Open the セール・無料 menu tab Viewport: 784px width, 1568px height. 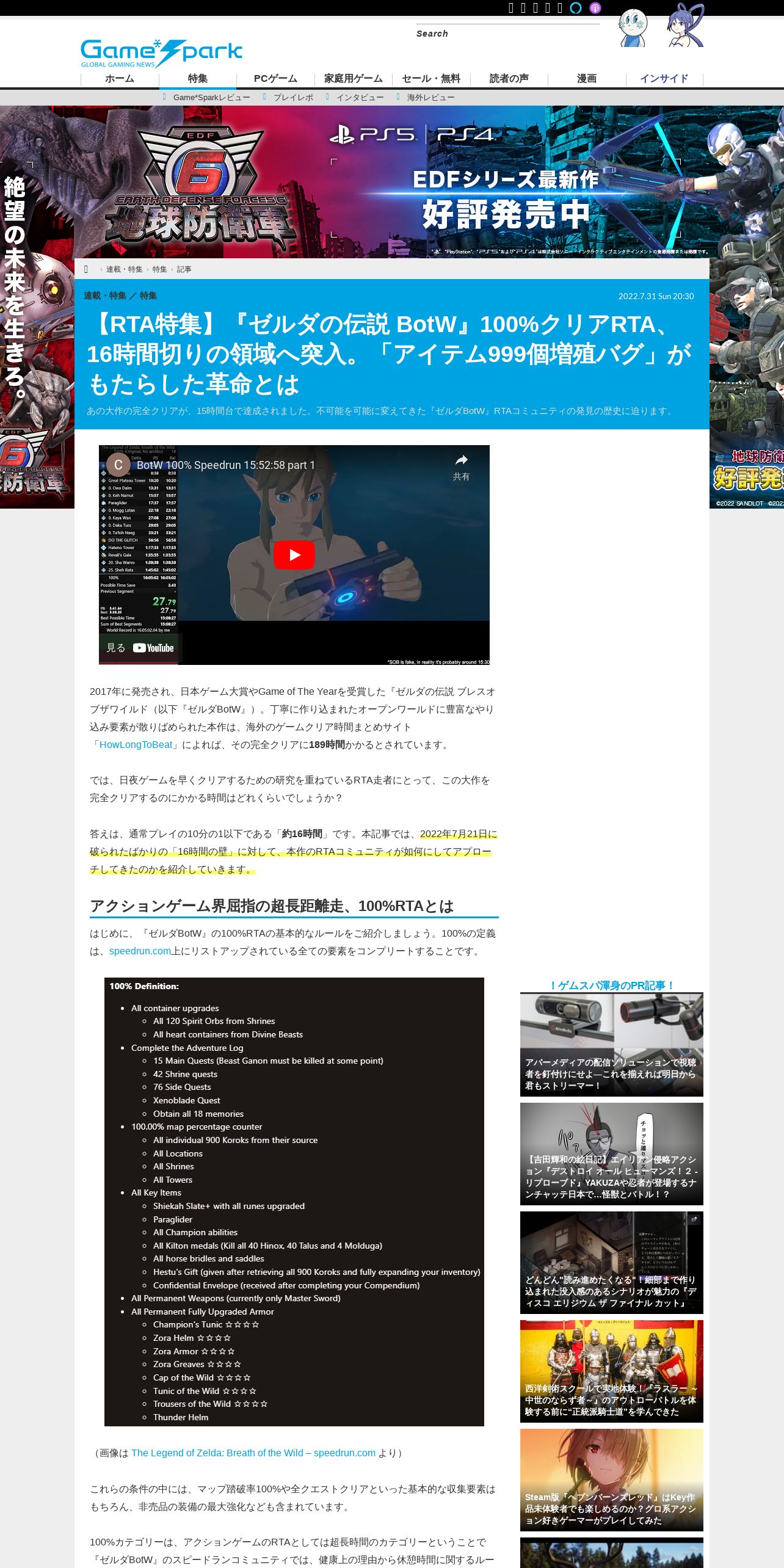click(431, 79)
